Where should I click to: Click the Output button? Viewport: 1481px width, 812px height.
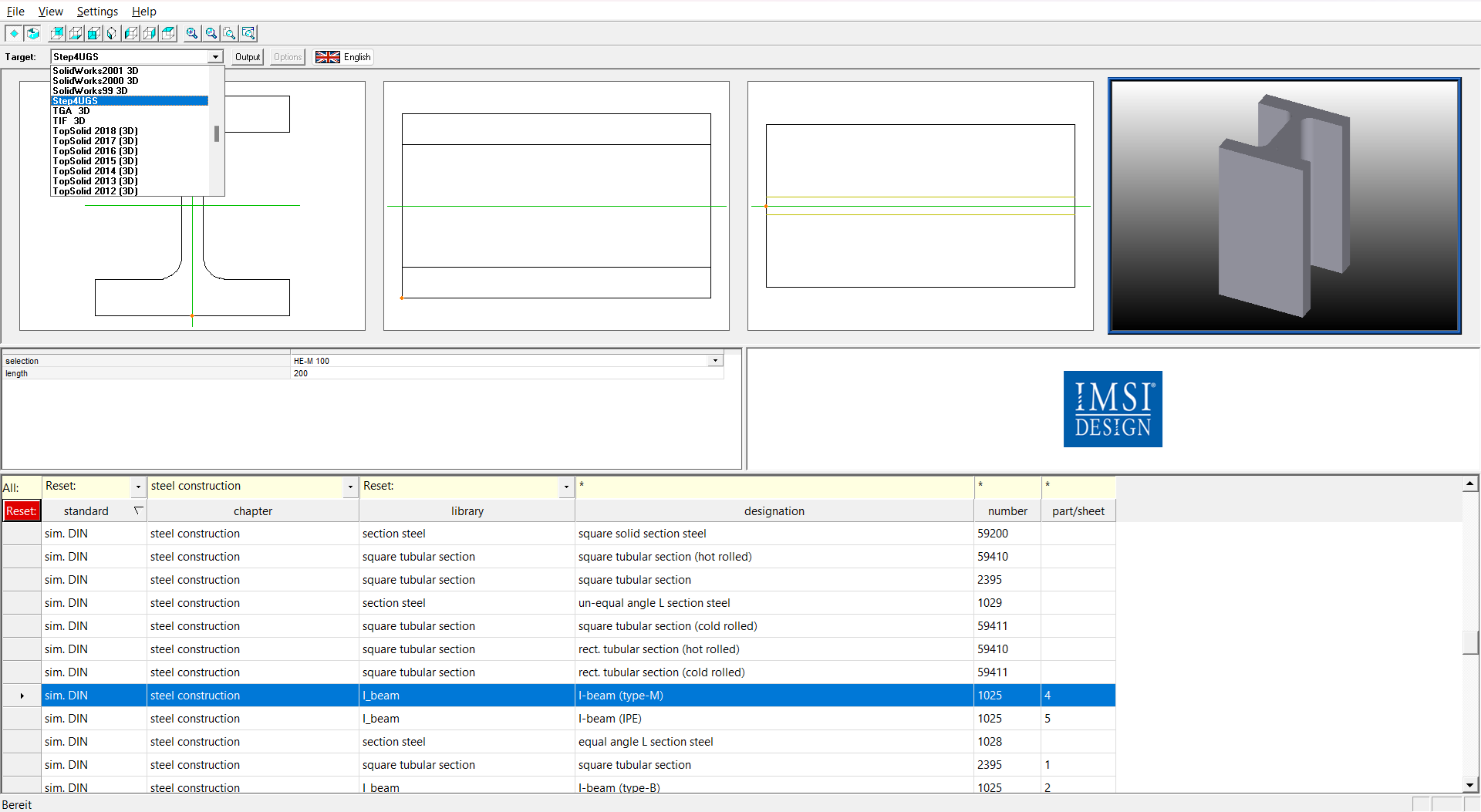click(248, 57)
